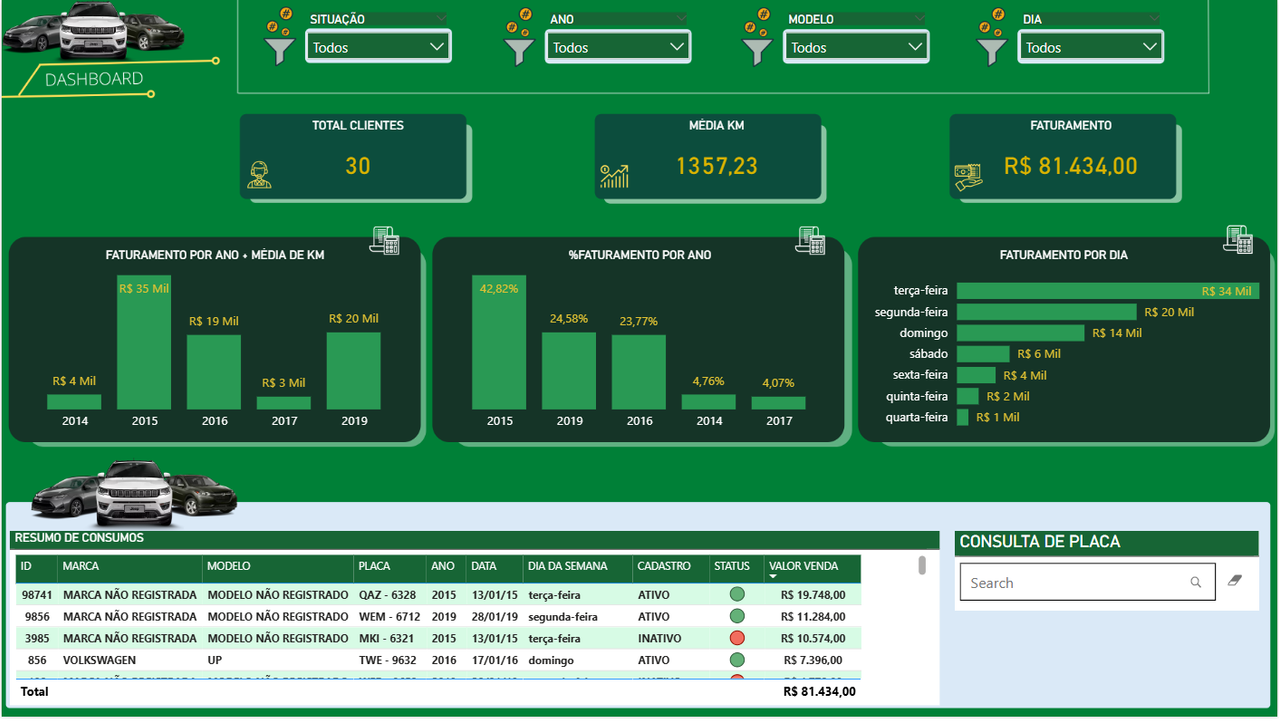Select the sábado bar showing R$ 6 Mil
The height and width of the screenshot is (723, 1279).
click(983, 354)
